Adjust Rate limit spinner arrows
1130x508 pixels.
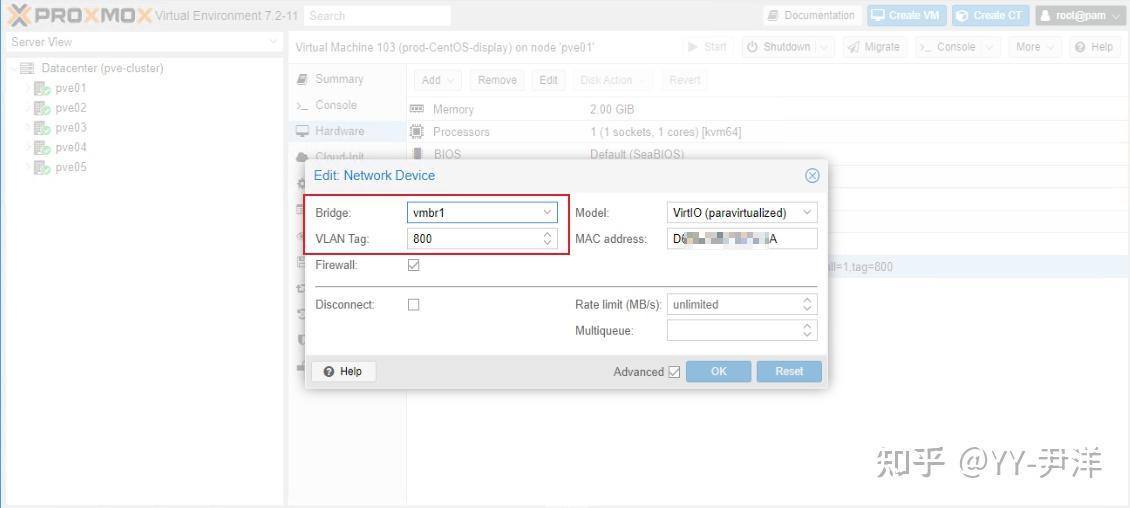point(808,305)
